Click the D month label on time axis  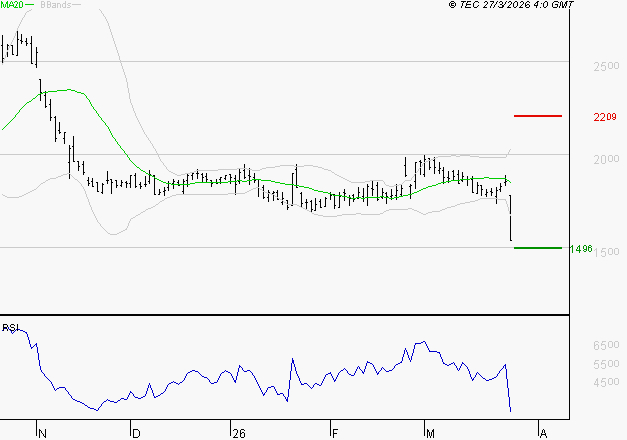pos(136,434)
